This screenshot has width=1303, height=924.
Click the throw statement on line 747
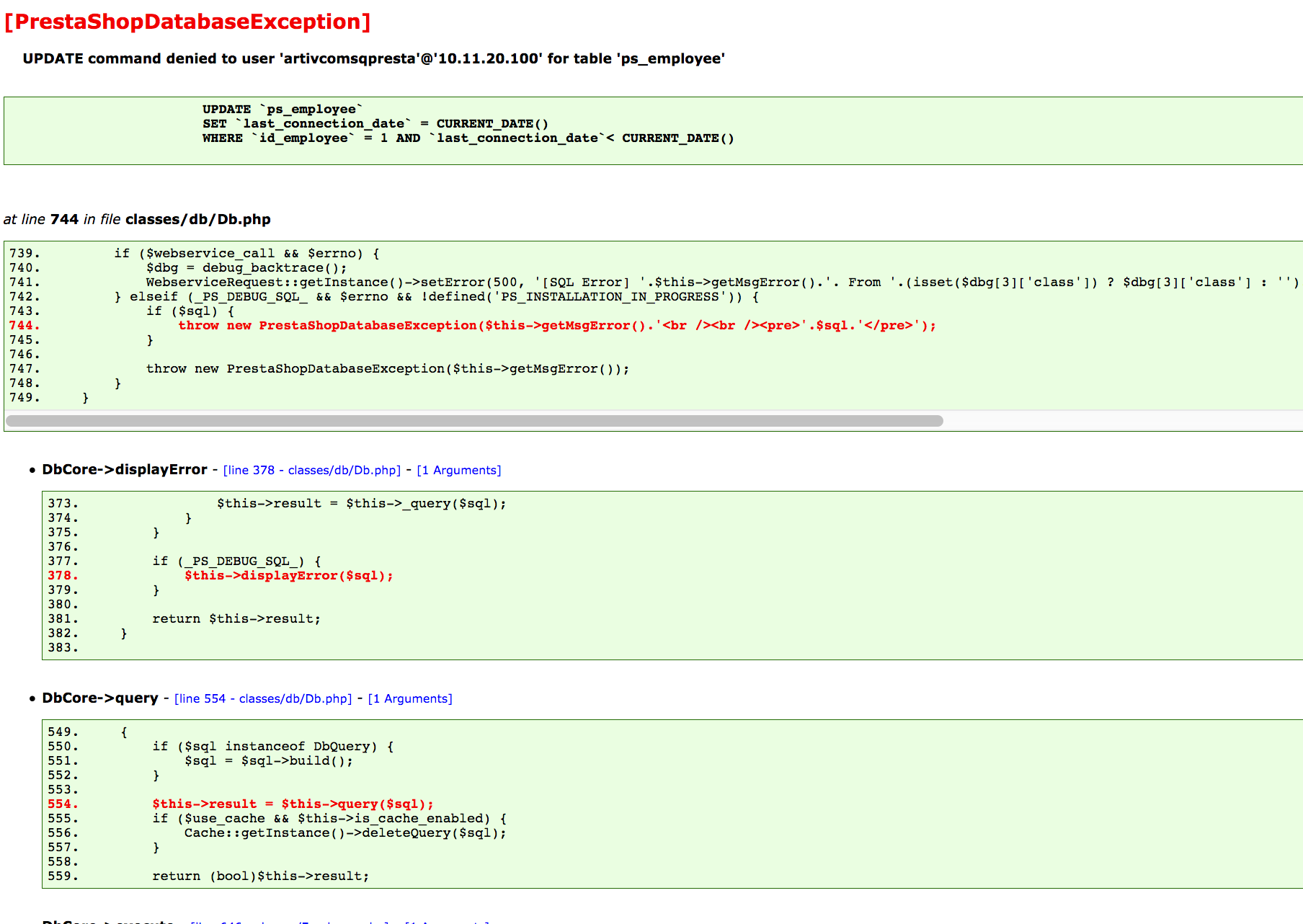[388, 369]
